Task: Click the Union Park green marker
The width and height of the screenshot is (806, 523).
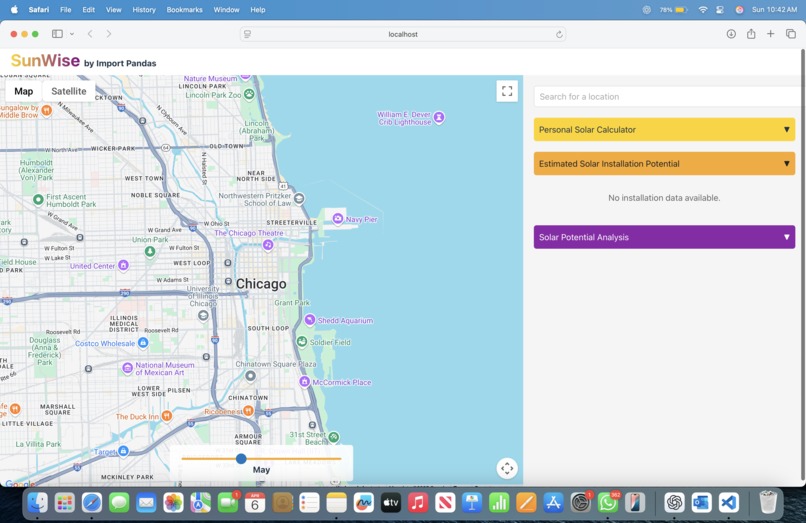Action: [x=150, y=251]
